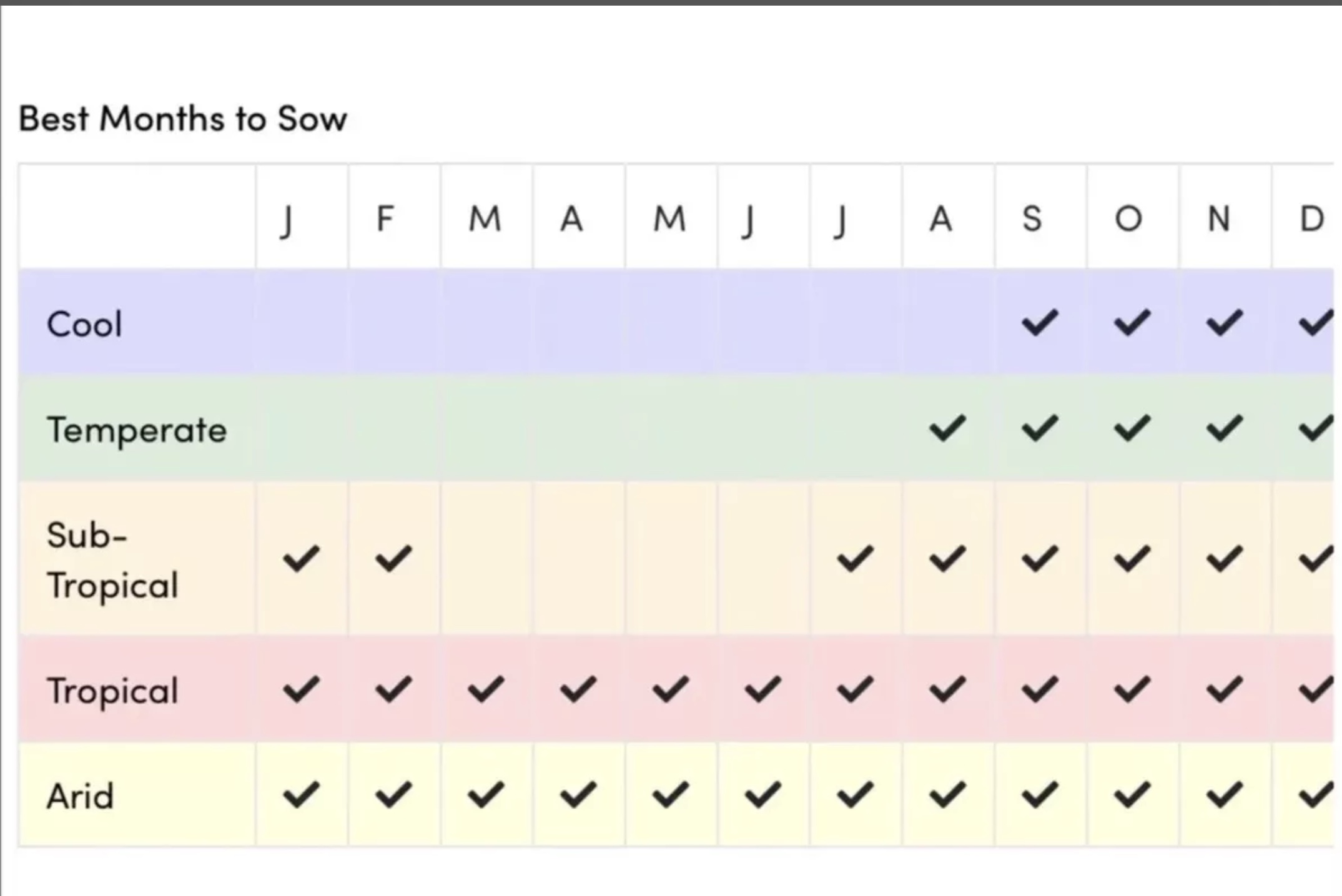Click the Tropical climate row label
Screen dimensions: 1342x896
pos(113,691)
